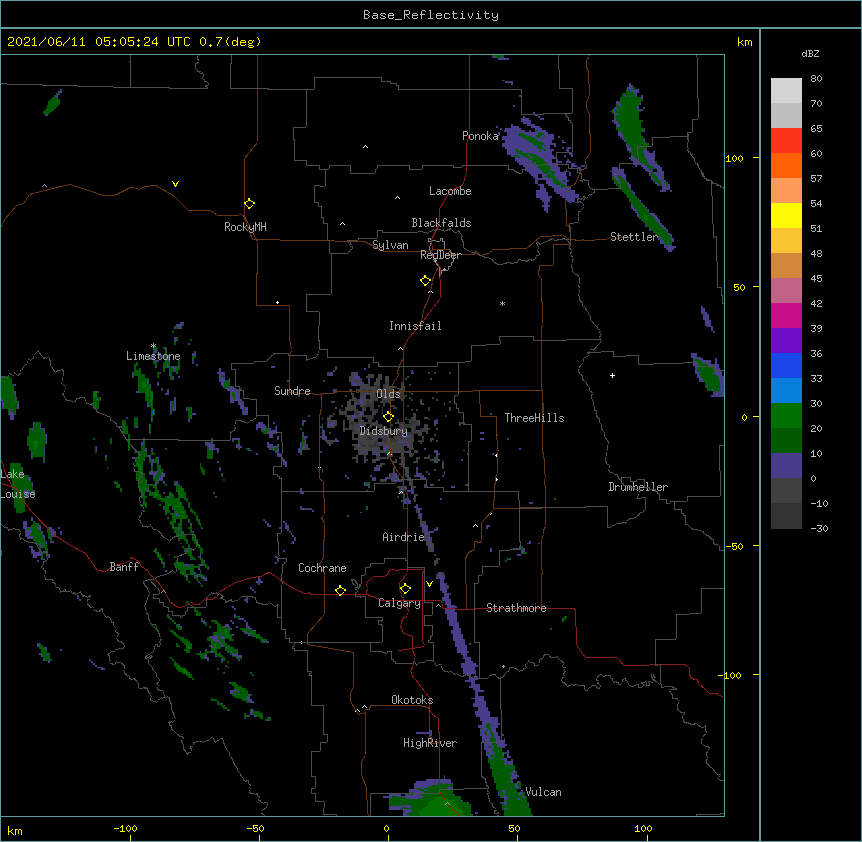Click the Didsbury town label

tap(384, 431)
